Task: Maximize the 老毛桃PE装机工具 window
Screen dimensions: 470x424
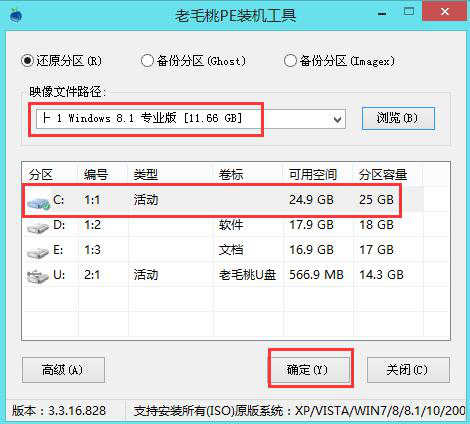Action: [409, 12]
